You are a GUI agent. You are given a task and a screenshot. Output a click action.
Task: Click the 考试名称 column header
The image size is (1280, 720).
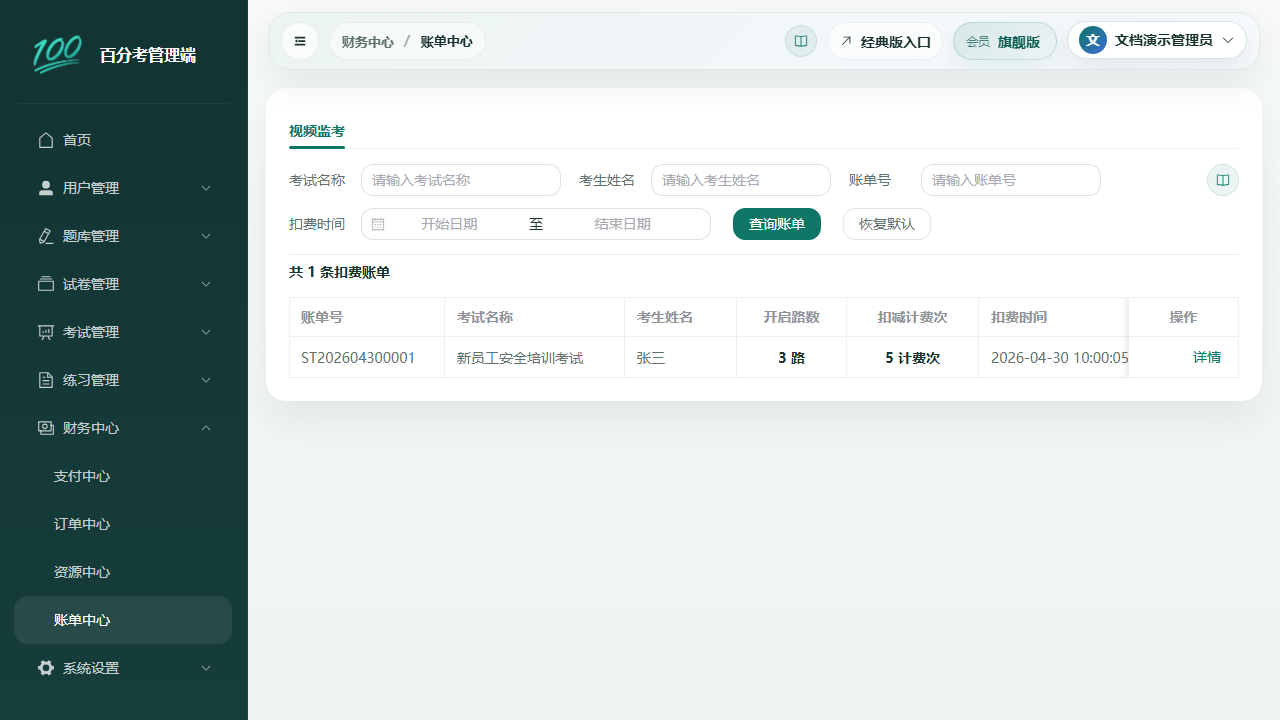point(535,317)
